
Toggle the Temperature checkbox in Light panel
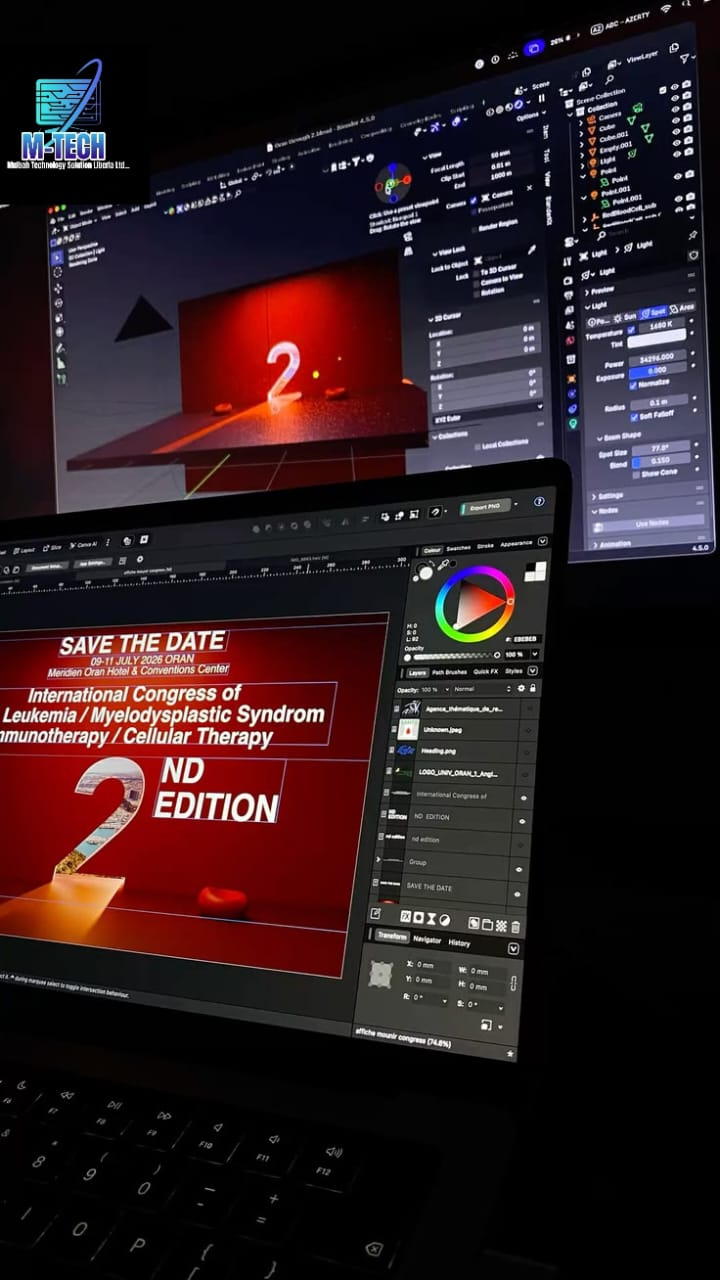point(631,330)
